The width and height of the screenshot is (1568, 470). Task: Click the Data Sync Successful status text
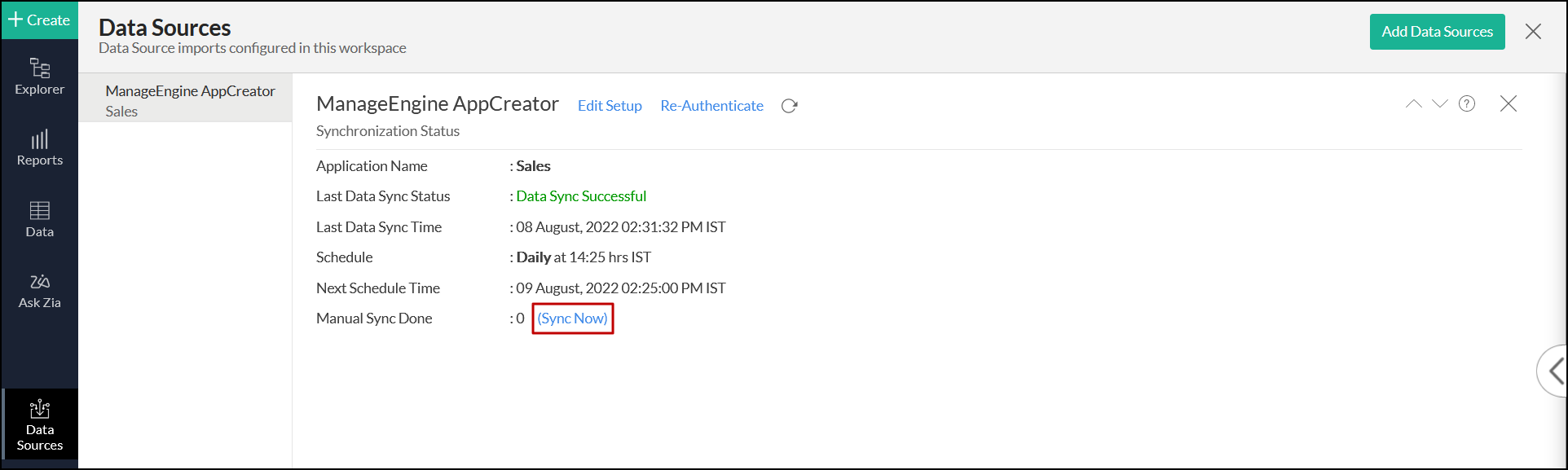click(581, 196)
